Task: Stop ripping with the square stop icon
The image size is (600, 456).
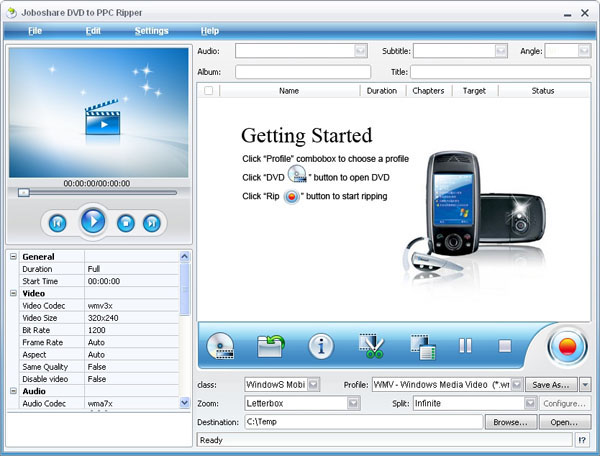Action: (x=505, y=346)
